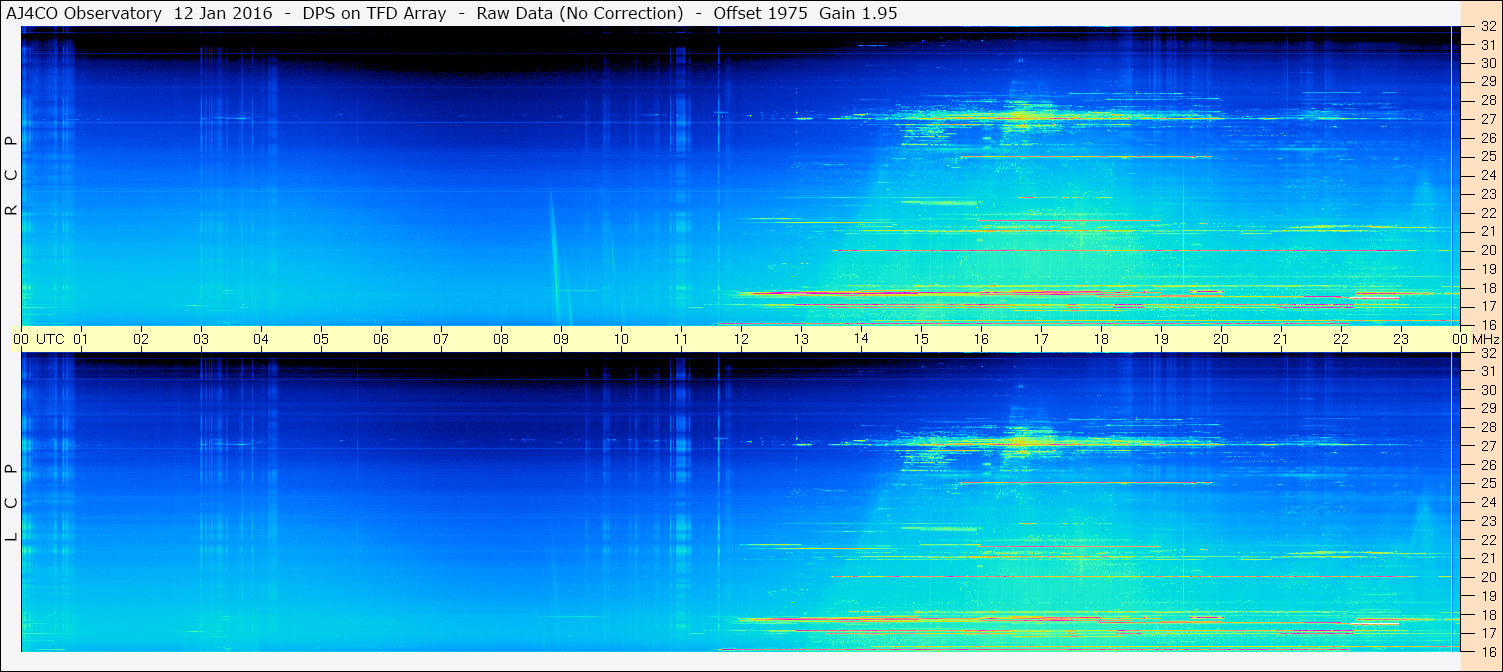Viewport: 1503px width, 672px height.
Task: Click the "Offset 1975" value in header
Action: [x=761, y=13]
